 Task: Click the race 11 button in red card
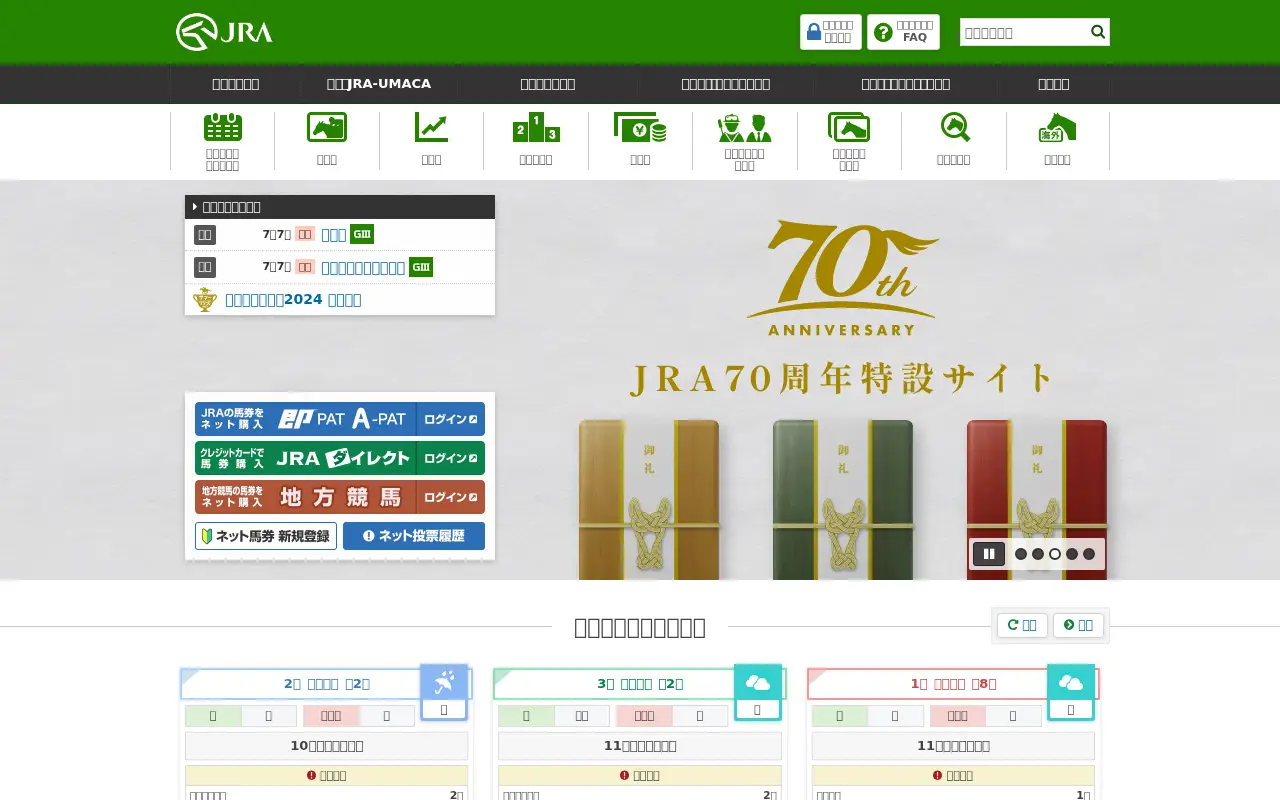(953, 746)
